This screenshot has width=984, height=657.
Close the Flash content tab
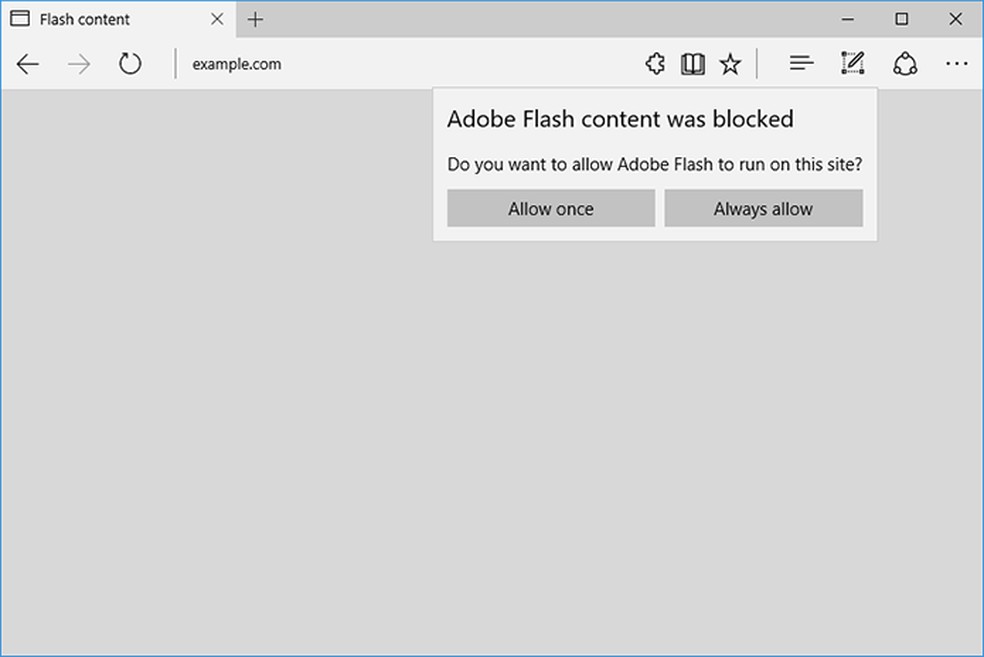[217, 19]
